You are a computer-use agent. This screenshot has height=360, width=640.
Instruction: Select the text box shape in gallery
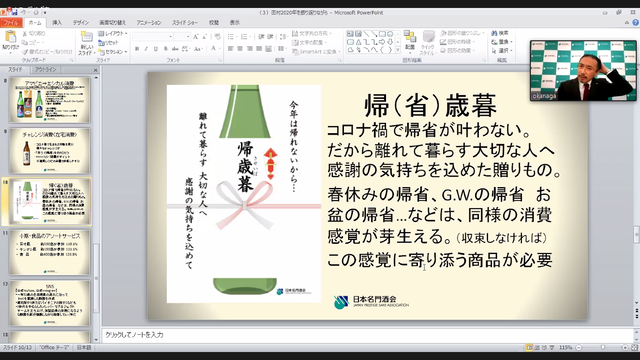[x=351, y=34]
